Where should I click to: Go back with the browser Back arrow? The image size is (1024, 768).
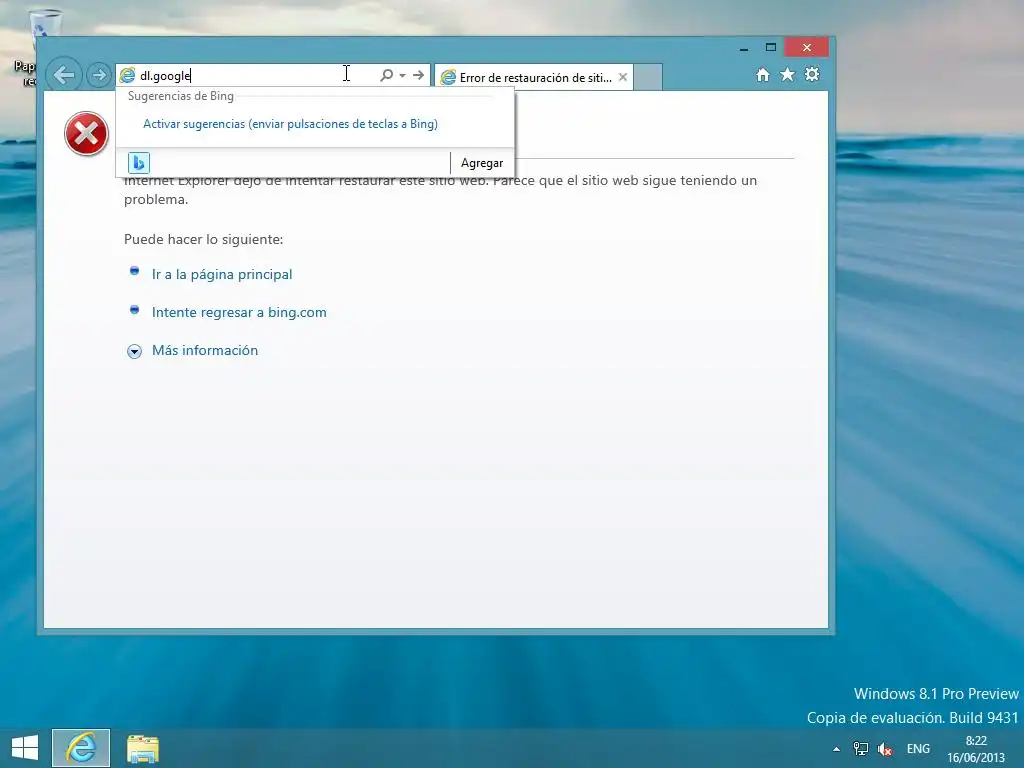(64, 75)
